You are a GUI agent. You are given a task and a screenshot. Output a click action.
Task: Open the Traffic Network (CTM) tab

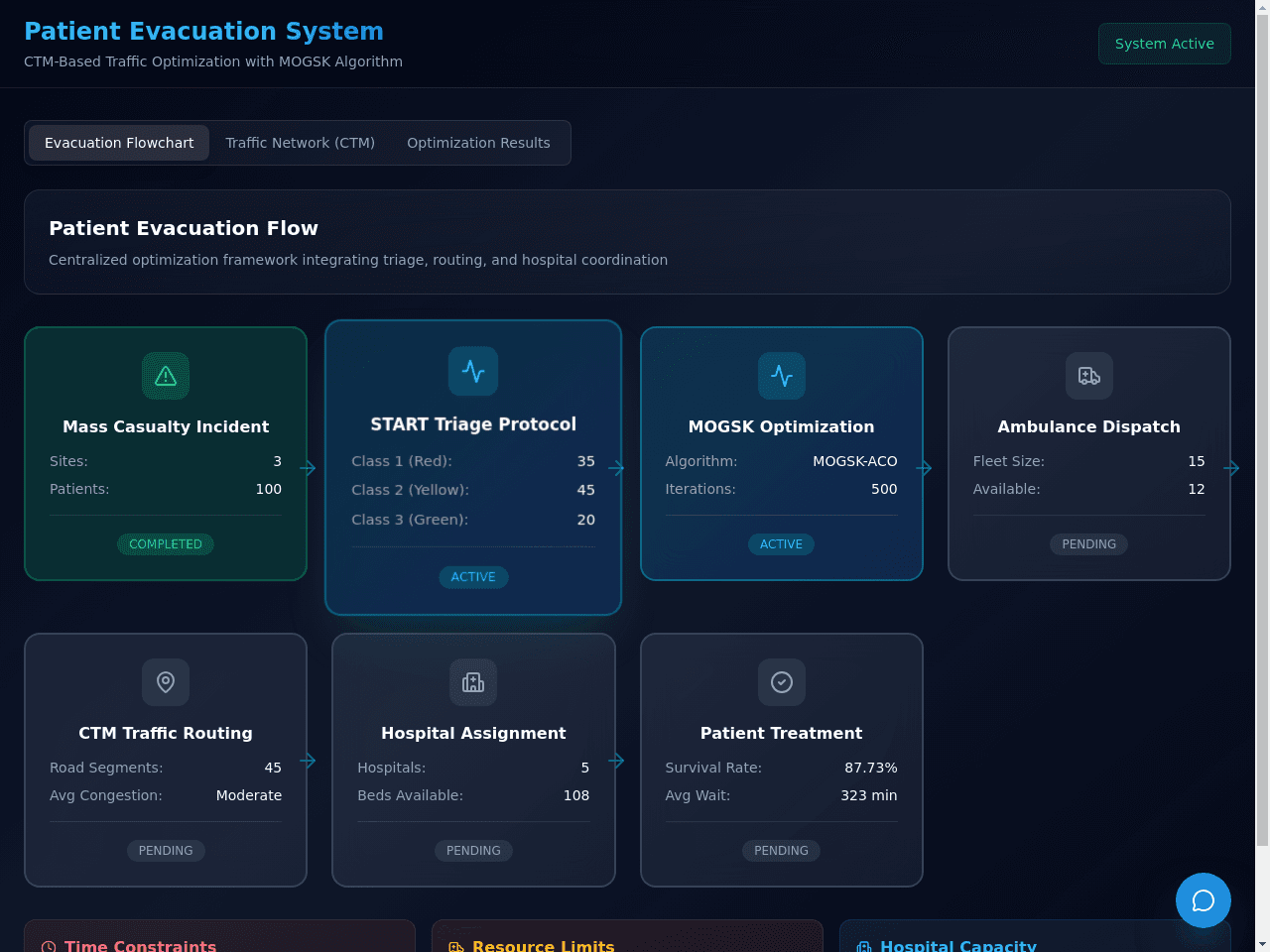(300, 143)
